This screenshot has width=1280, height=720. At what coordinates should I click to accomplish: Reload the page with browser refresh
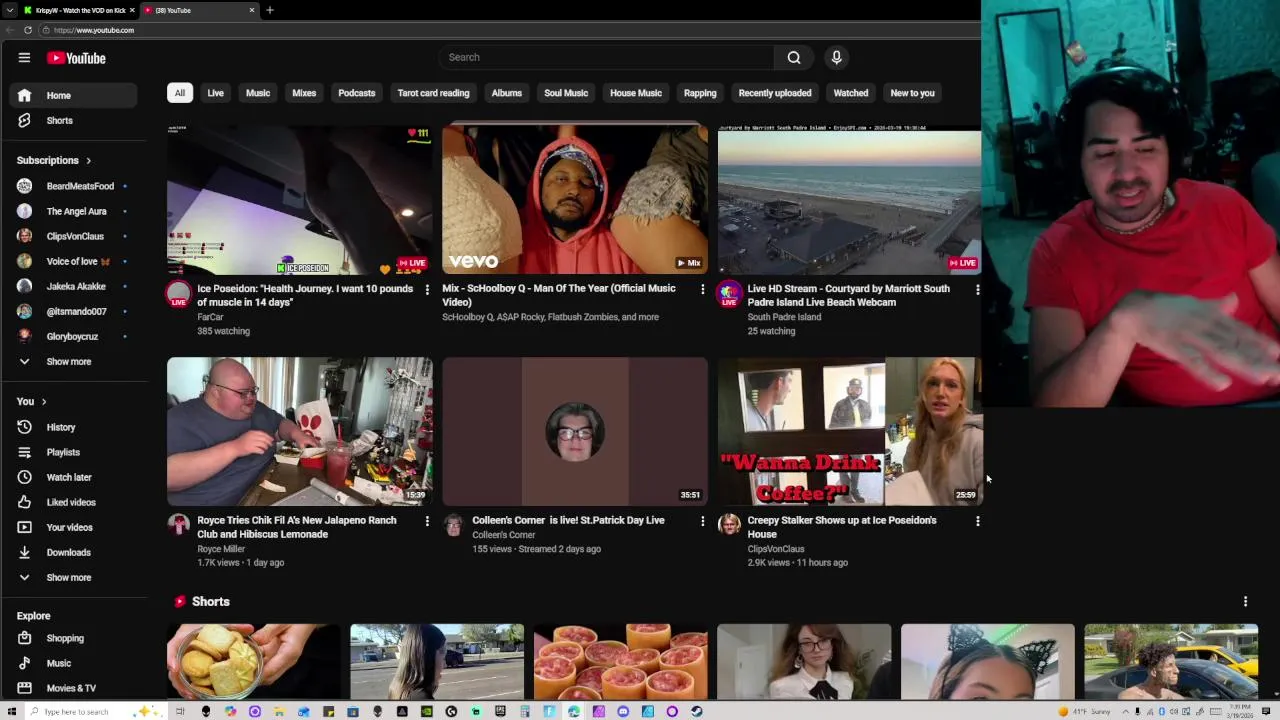(27, 30)
